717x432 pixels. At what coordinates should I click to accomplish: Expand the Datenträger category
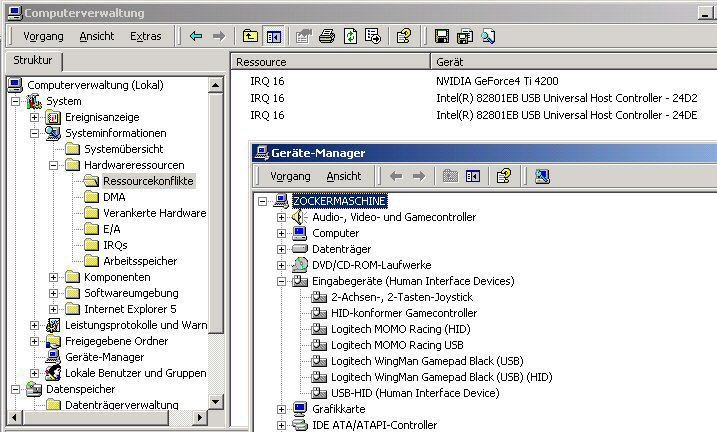[281, 249]
